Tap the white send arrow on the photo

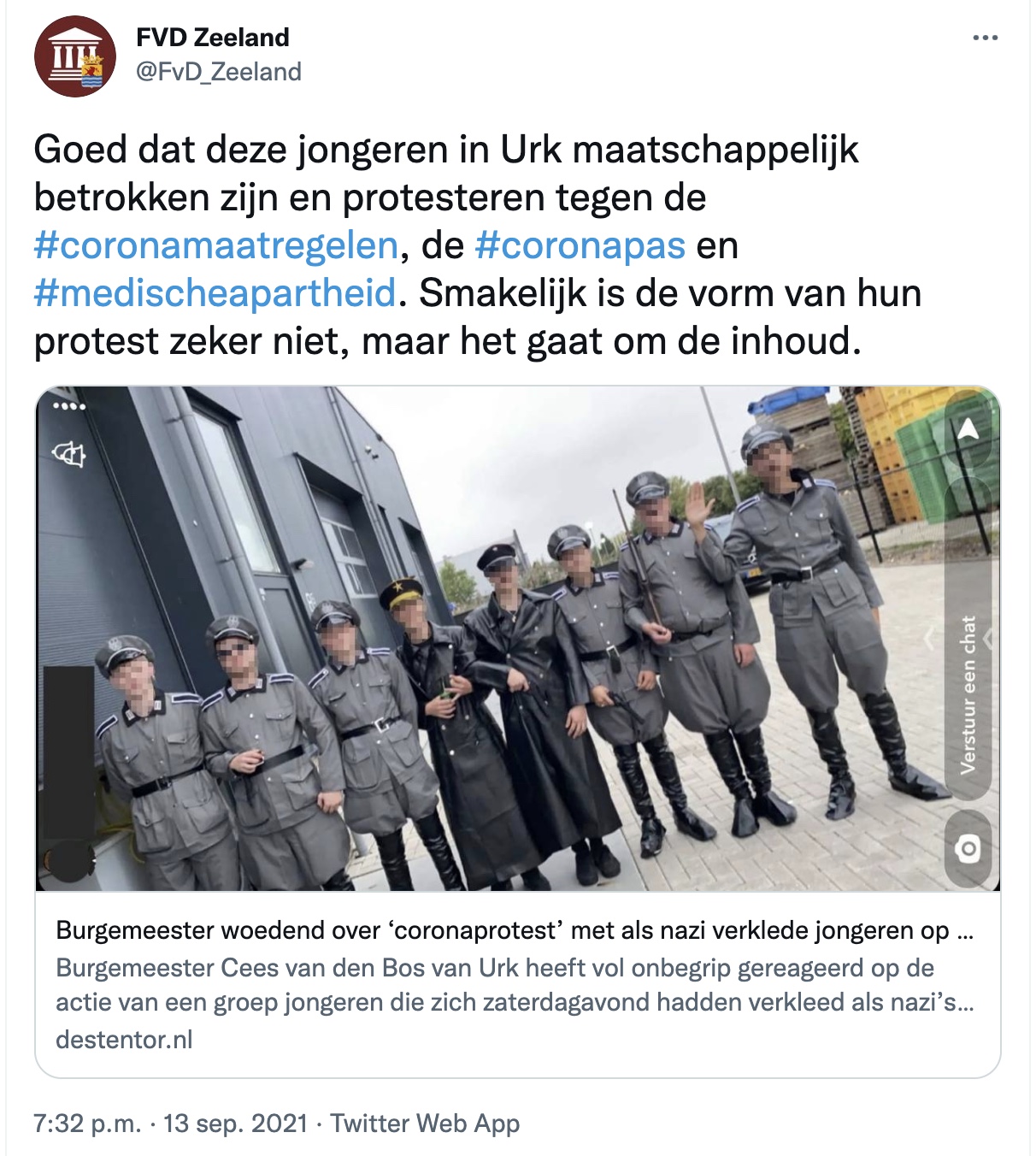968,428
